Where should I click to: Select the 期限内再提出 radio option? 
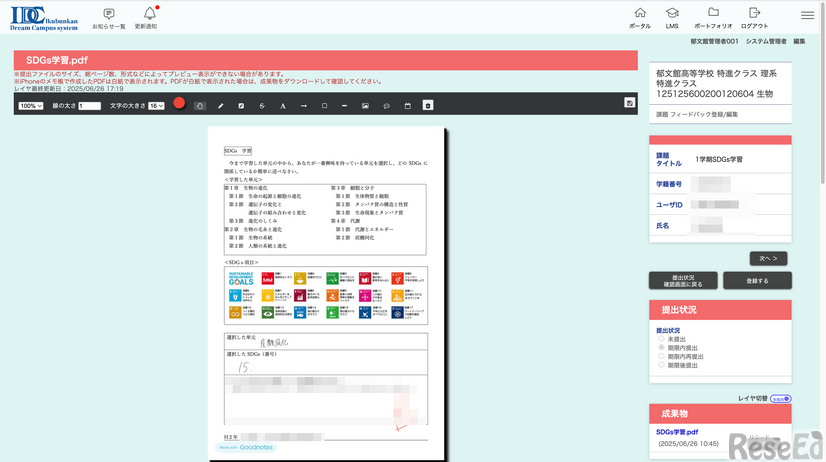661,356
